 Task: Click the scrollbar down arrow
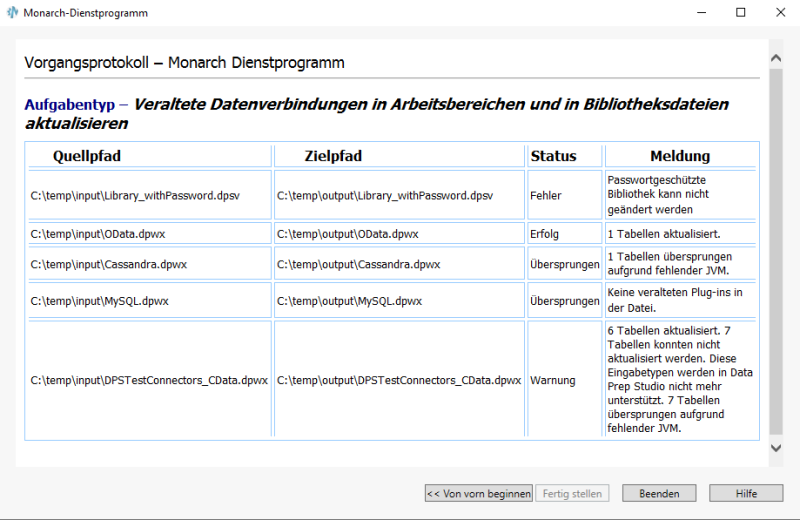[776, 451]
